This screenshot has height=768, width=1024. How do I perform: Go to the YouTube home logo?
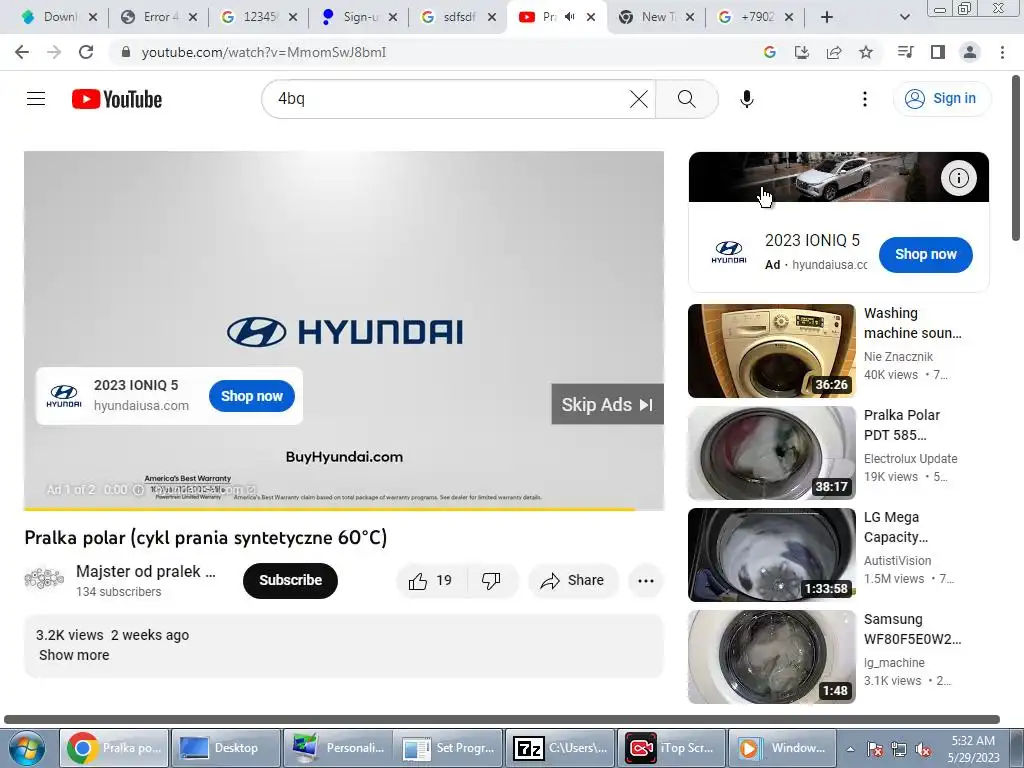pos(117,99)
